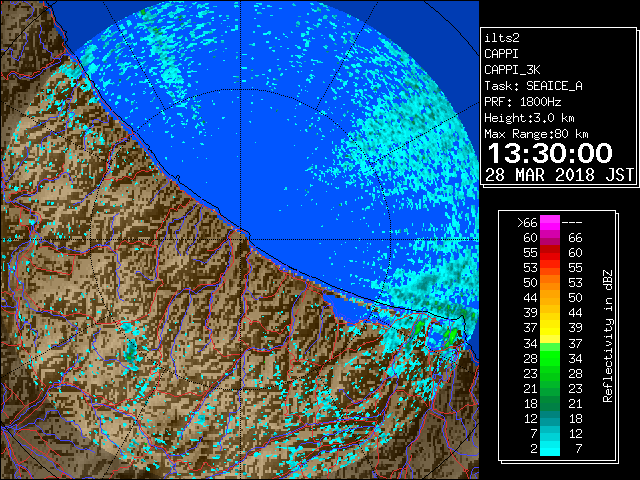
Task: Select the "CAPPI_3K" product text
Action: [512, 70]
